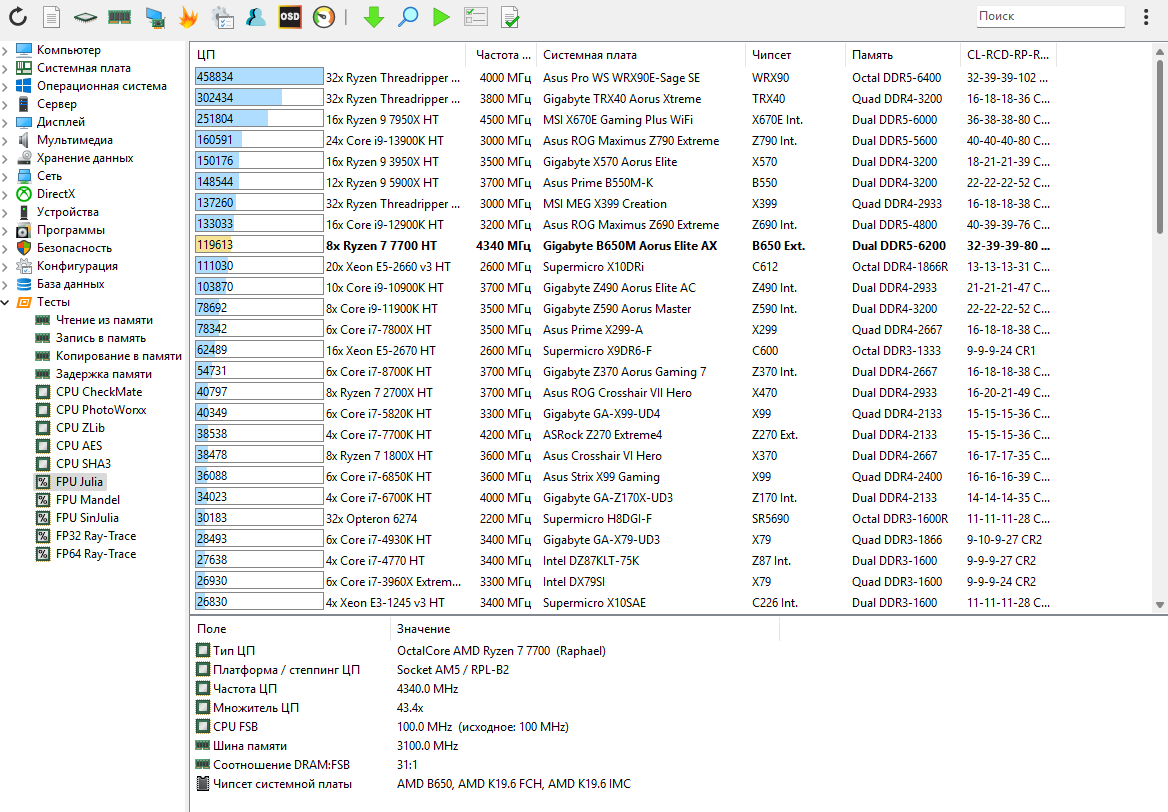Viewport: 1168px width, 812px height.
Task: Click the green down arrow icon
Action: click(373, 16)
